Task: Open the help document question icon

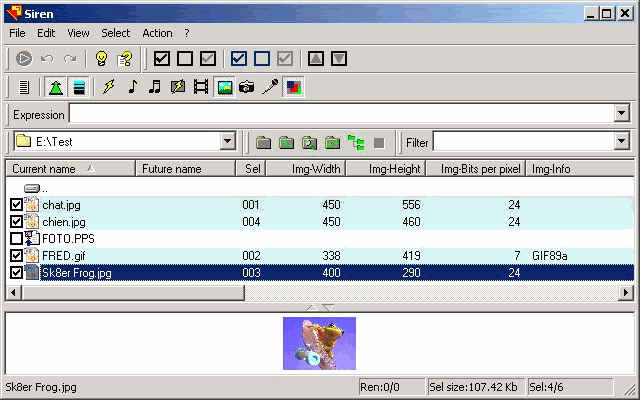Action: [124, 59]
